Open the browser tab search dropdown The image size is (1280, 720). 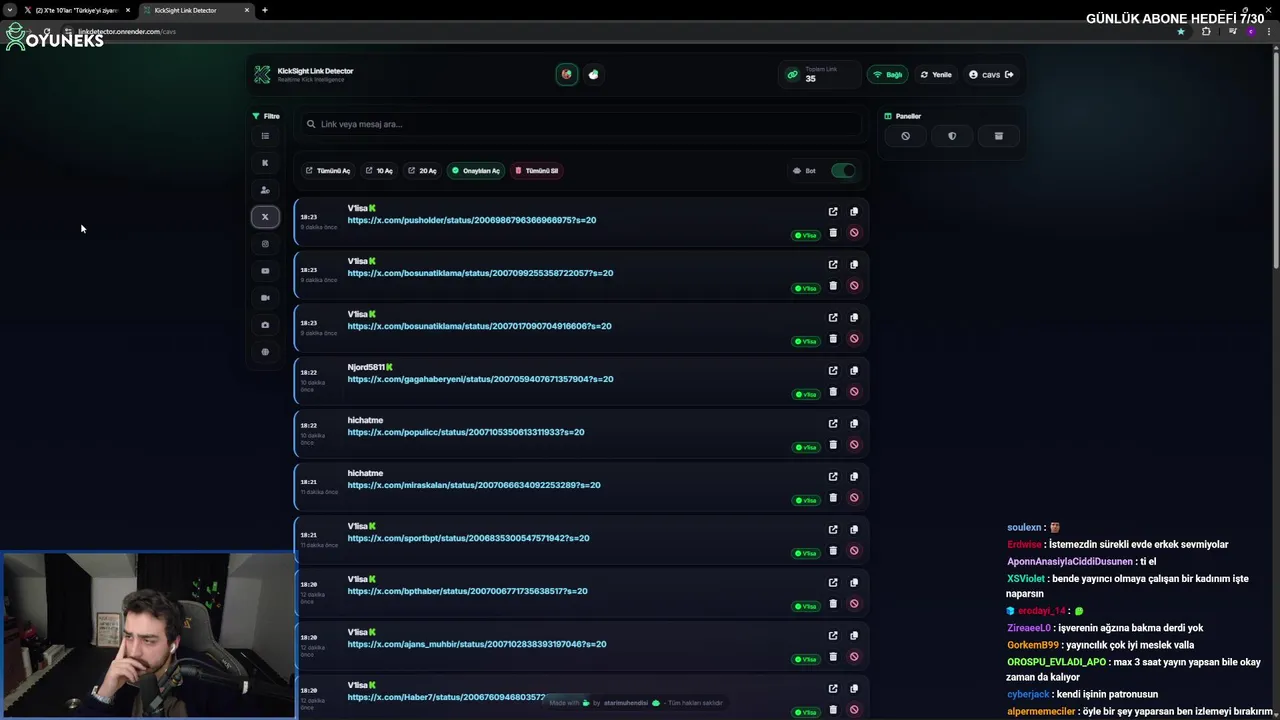coord(9,10)
